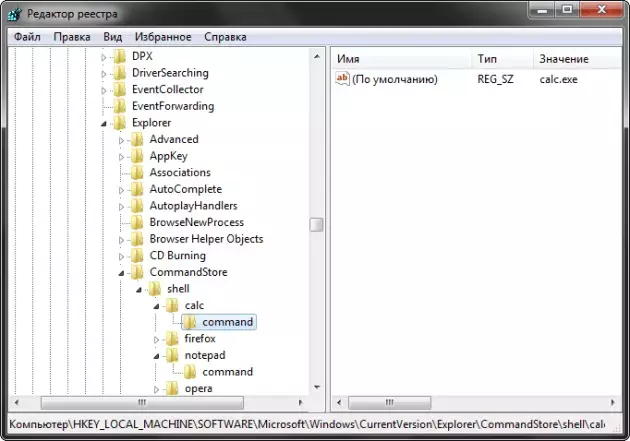Screen dimensions: 630x441
Task: Click the EventForwarding folder icon
Action: (x=120, y=106)
